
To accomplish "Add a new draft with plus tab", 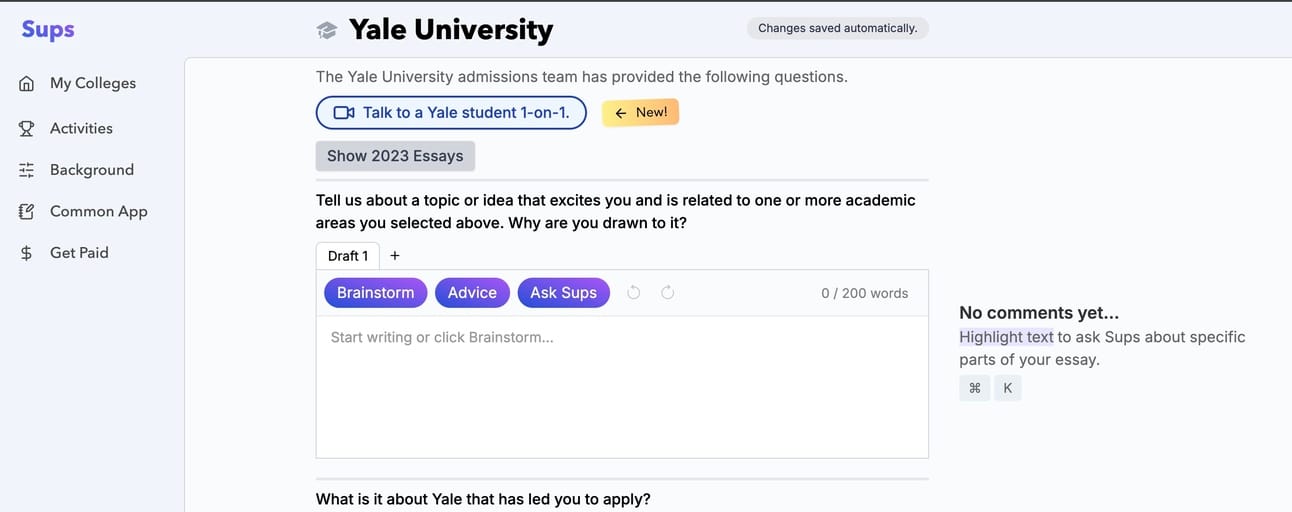I will (x=395, y=256).
